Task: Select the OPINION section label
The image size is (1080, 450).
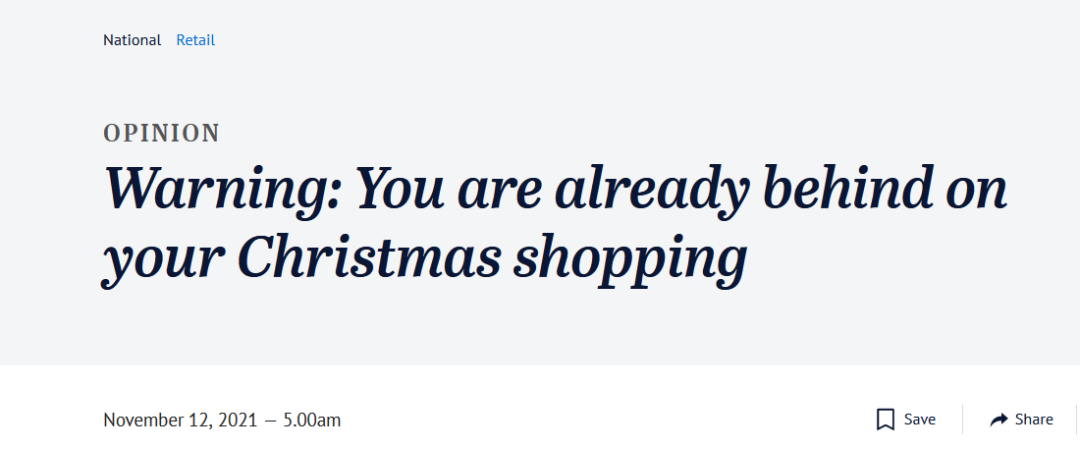Action: coord(161,133)
